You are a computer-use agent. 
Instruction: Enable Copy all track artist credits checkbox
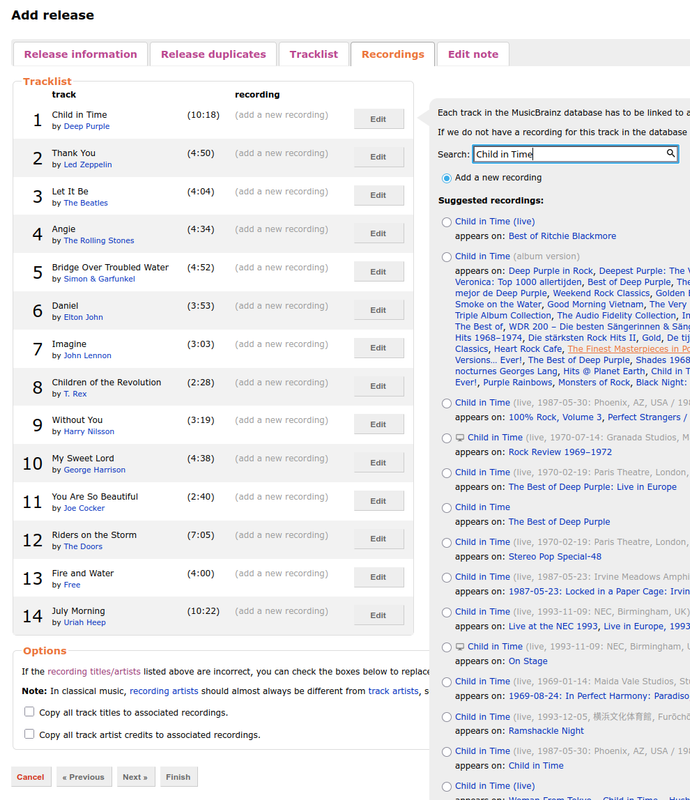coord(29,734)
